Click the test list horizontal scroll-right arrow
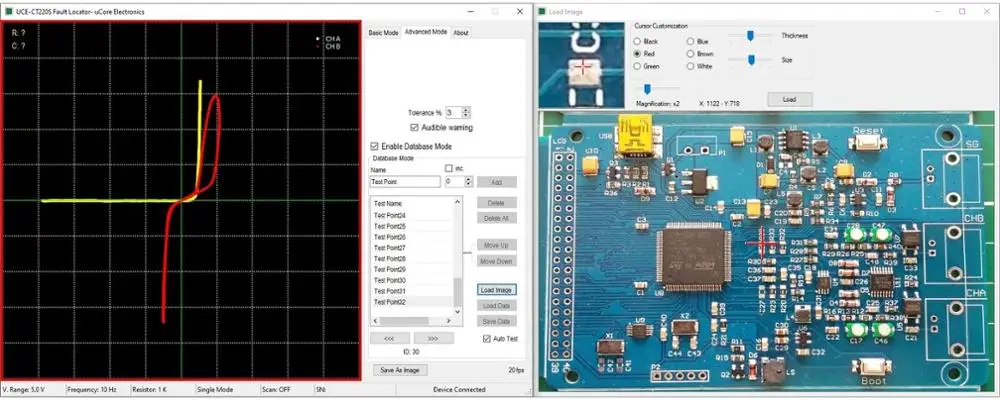The width and height of the screenshot is (1000, 400). point(448,321)
